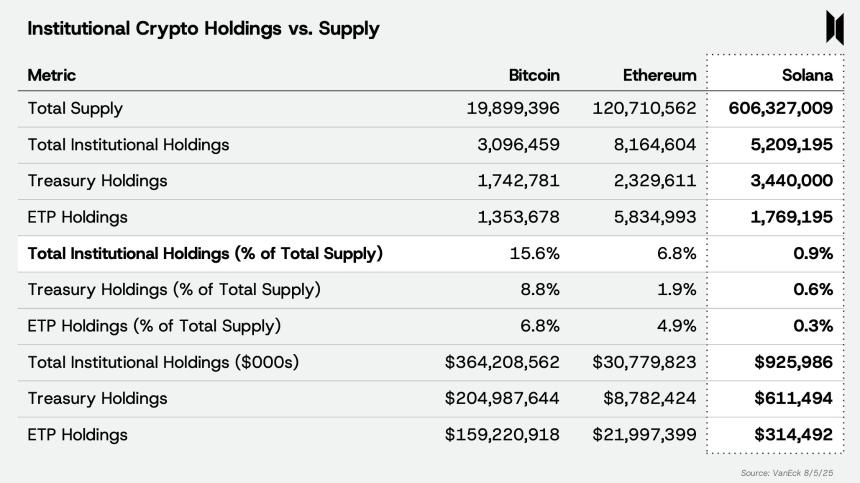Select Ethereum treasury holdings value 2,329,611
The width and height of the screenshot is (860, 483).
coord(654,181)
